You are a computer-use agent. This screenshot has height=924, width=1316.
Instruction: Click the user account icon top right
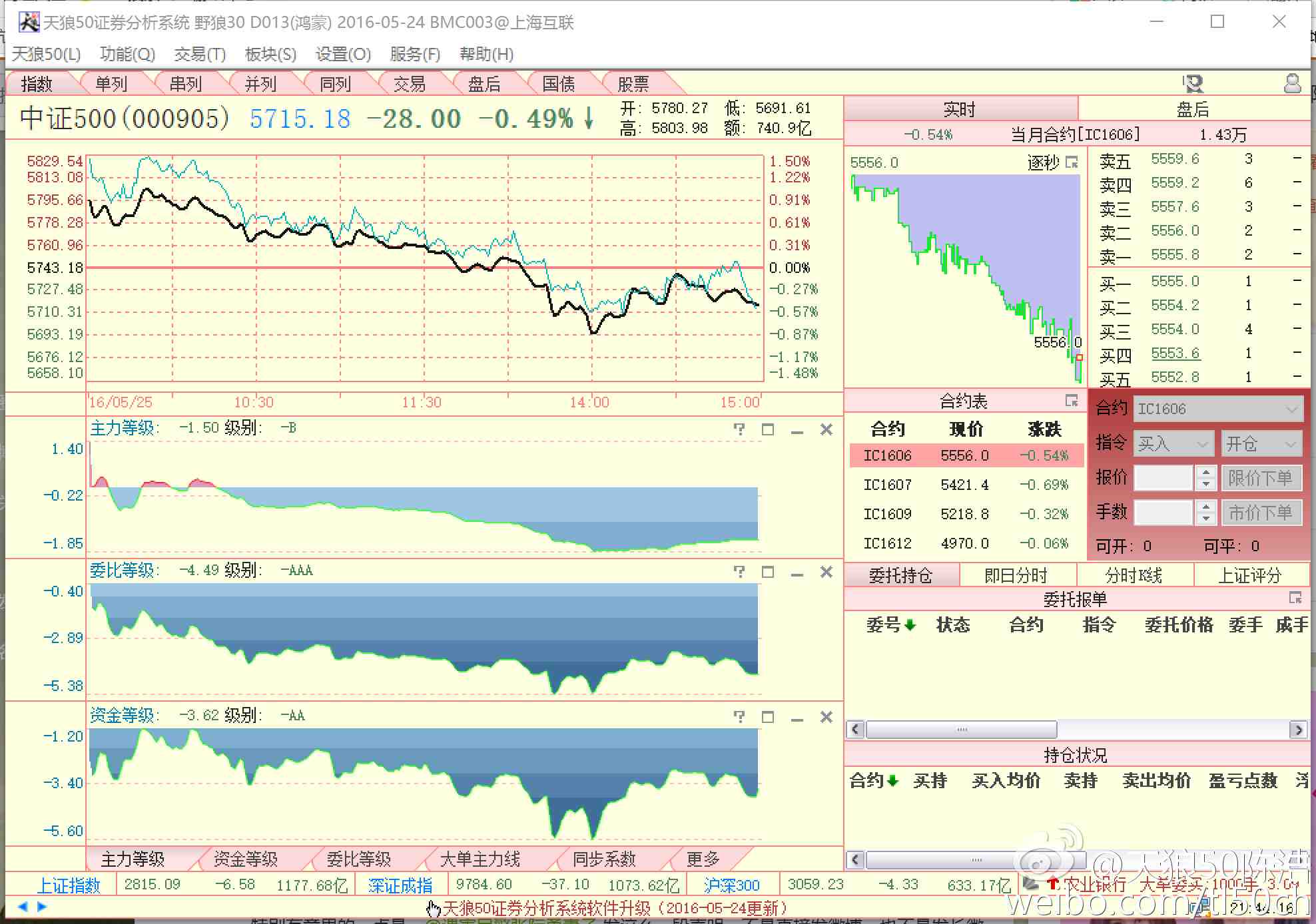click(1292, 84)
